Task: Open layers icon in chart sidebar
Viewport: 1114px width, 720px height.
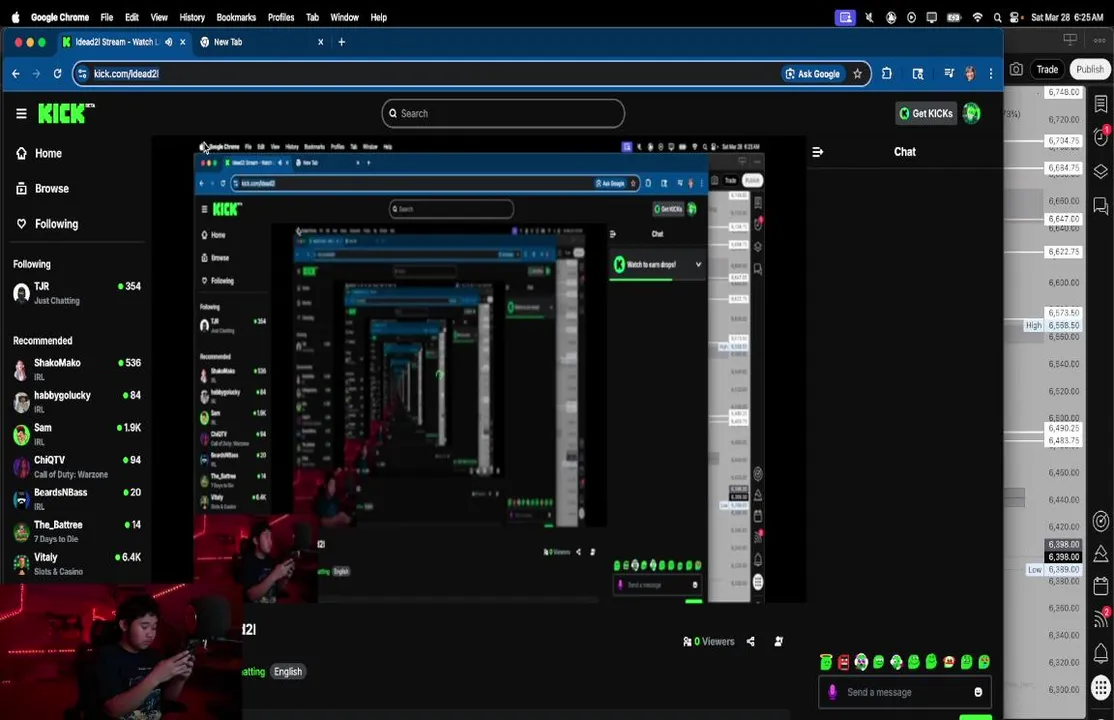Action: point(1101,171)
